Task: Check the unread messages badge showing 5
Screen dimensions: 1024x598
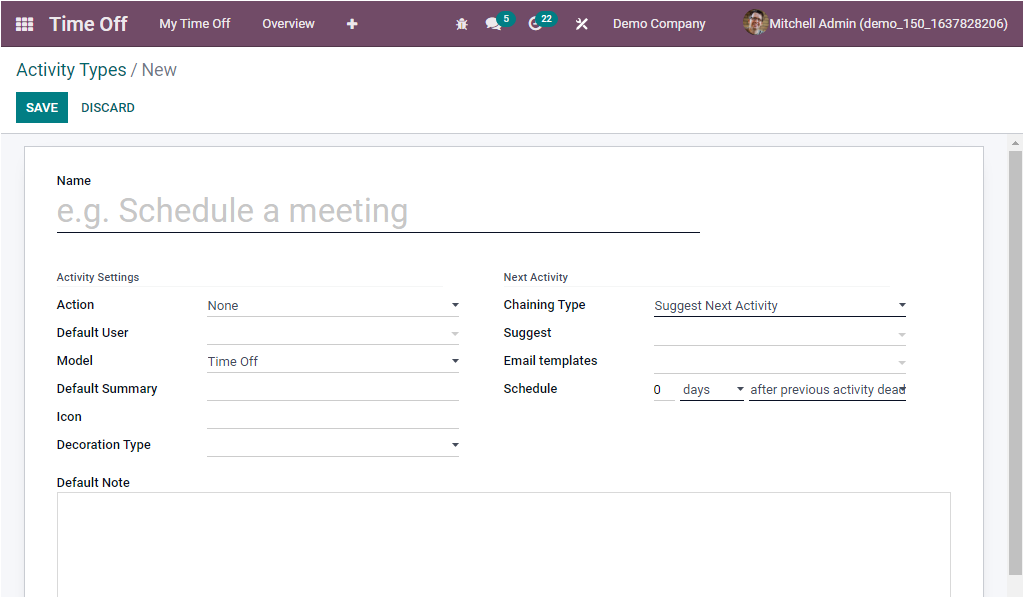Action: pyautogui.click(x=506, y=17)
